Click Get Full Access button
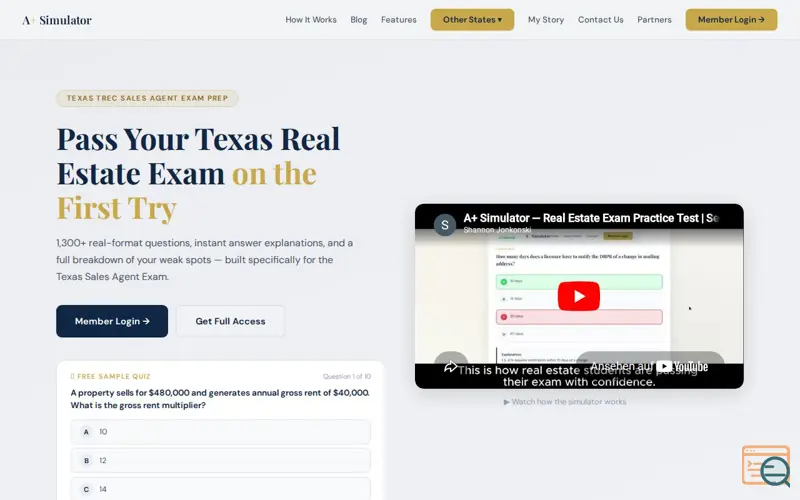 (x=230, y=321)
